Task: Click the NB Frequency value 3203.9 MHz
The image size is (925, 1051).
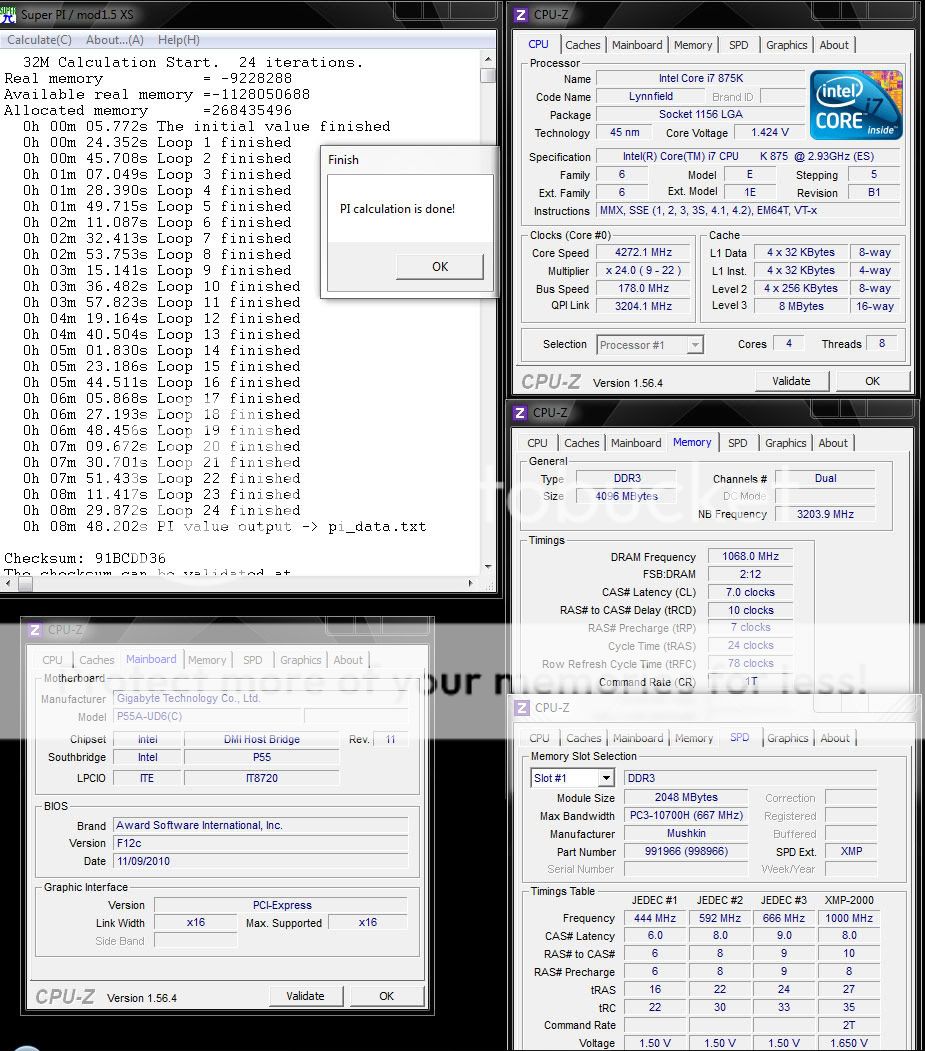Action: coord(825,514)
